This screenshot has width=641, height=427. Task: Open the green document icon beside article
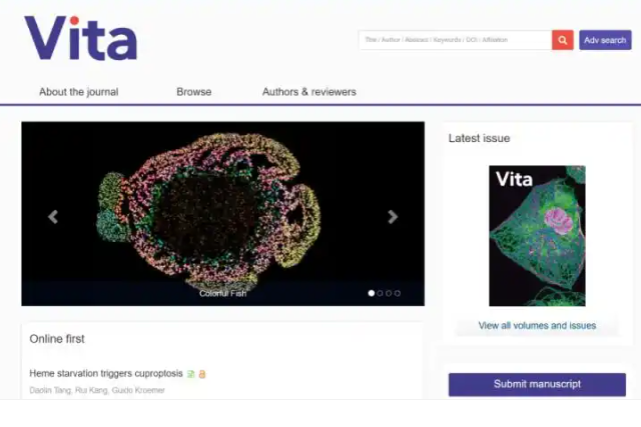coord(191,374)
